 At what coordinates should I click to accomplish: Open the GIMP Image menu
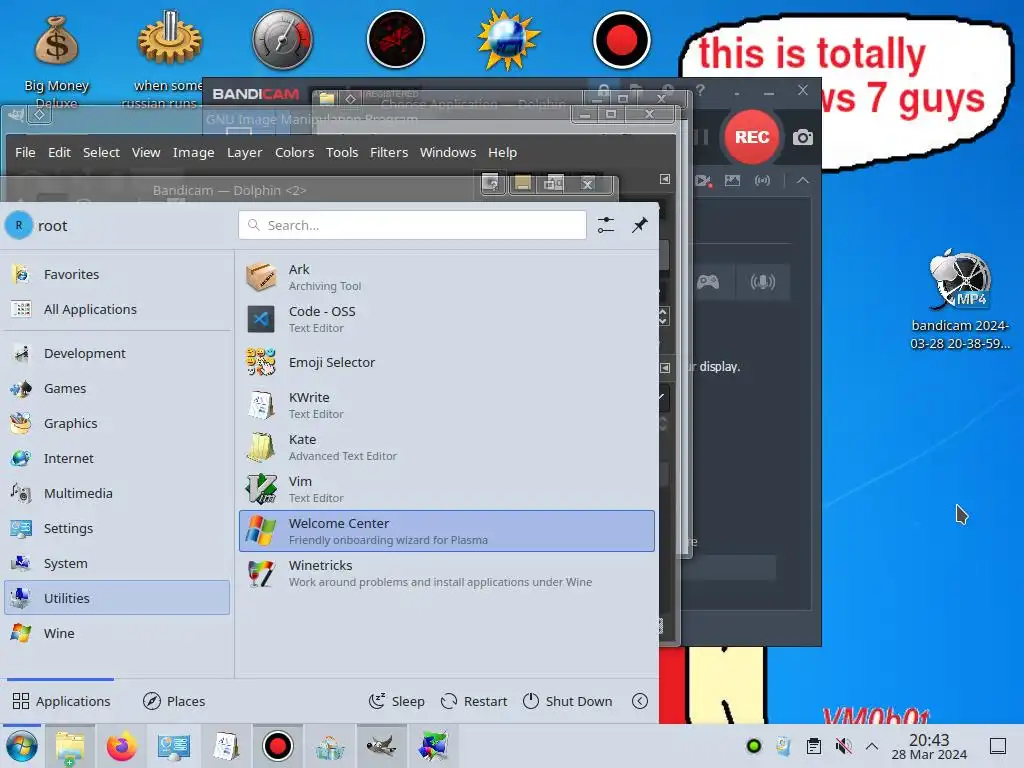(193, 152)
